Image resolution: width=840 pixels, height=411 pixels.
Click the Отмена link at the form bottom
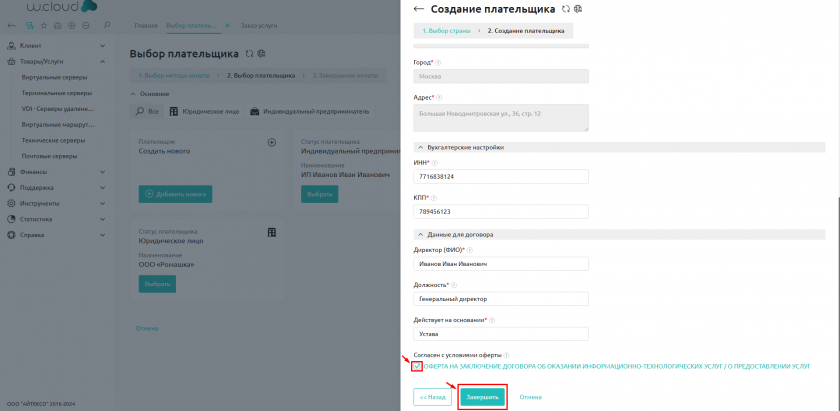tap(531, 397)
